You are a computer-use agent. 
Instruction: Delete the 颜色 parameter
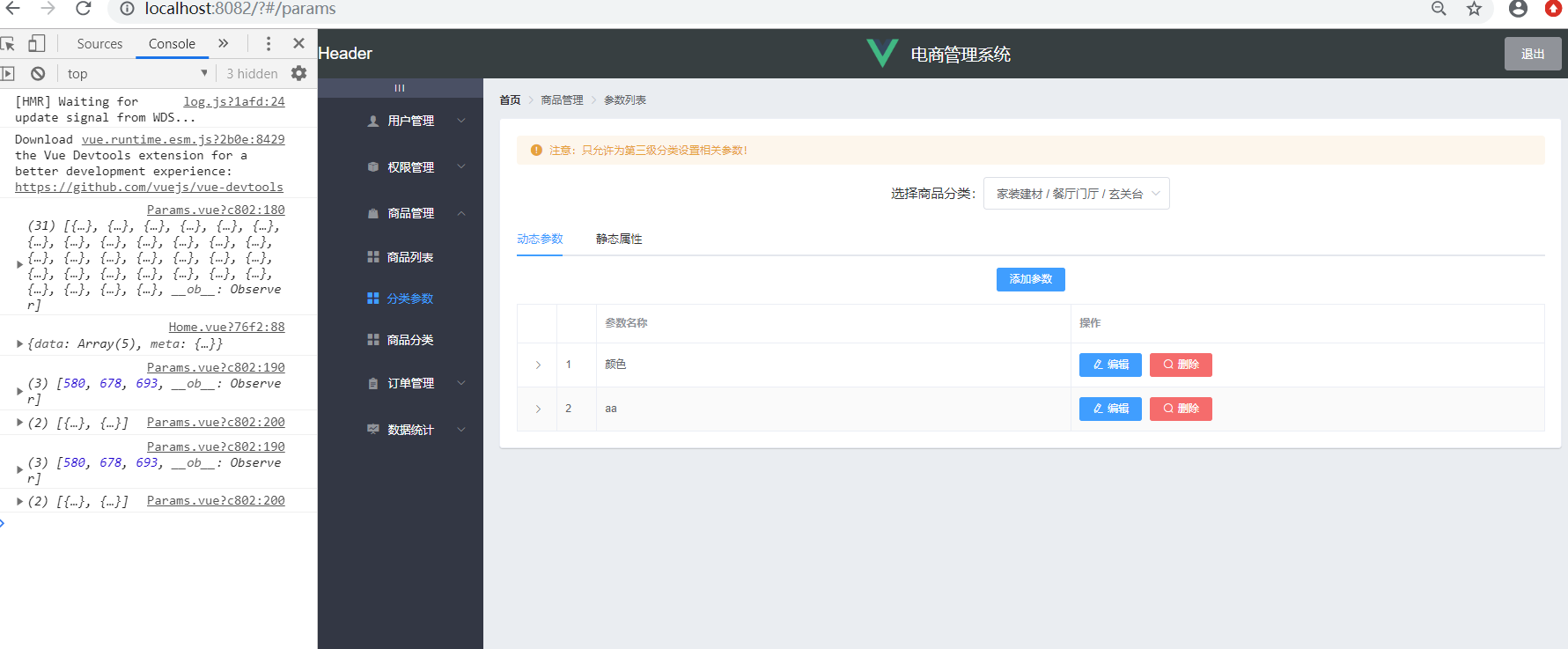1181,365
